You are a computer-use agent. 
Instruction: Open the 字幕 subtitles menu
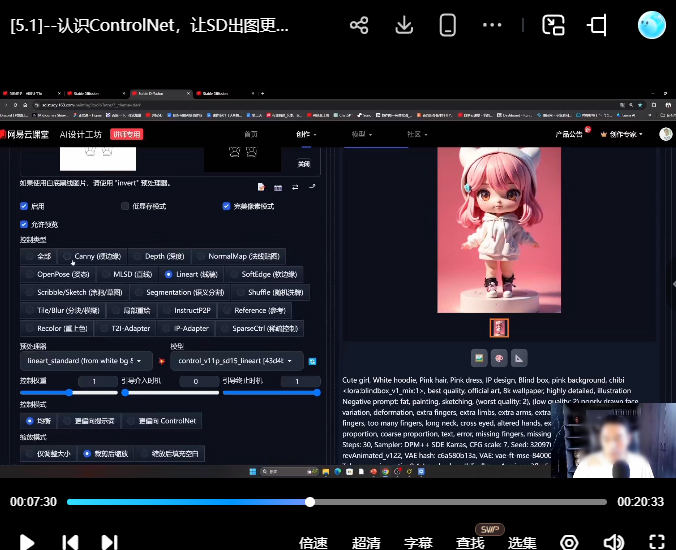(x=418, y=542)
